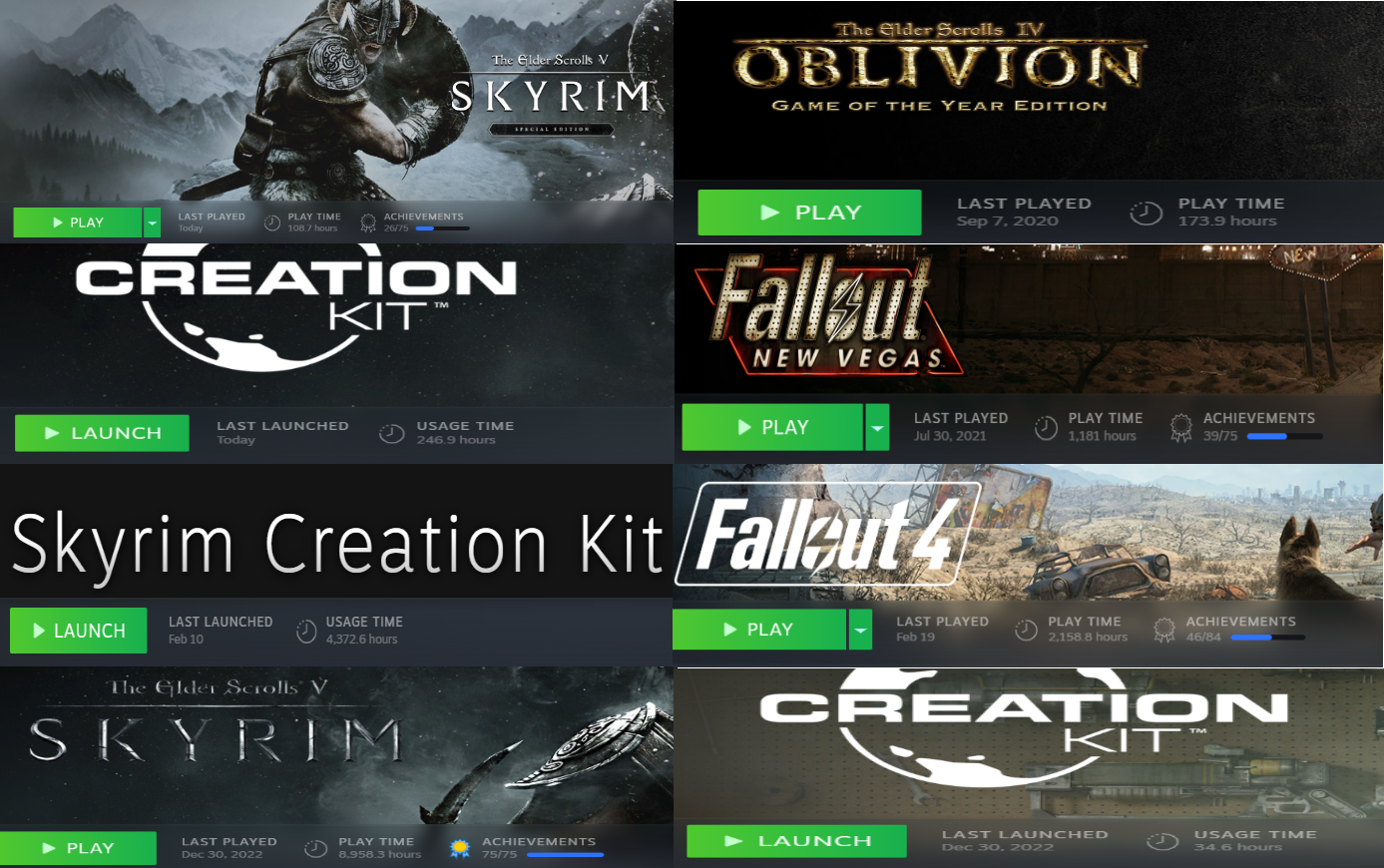Screen dimensions: 1384x868
Task: Expand the dropdown arrow beside Fallout 4 Play
Action: (861, 630)
